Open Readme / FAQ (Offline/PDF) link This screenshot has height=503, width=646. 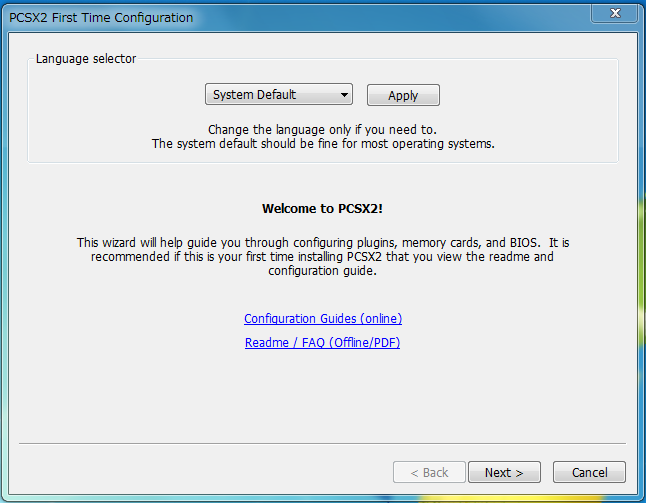[x=322, y=342]
